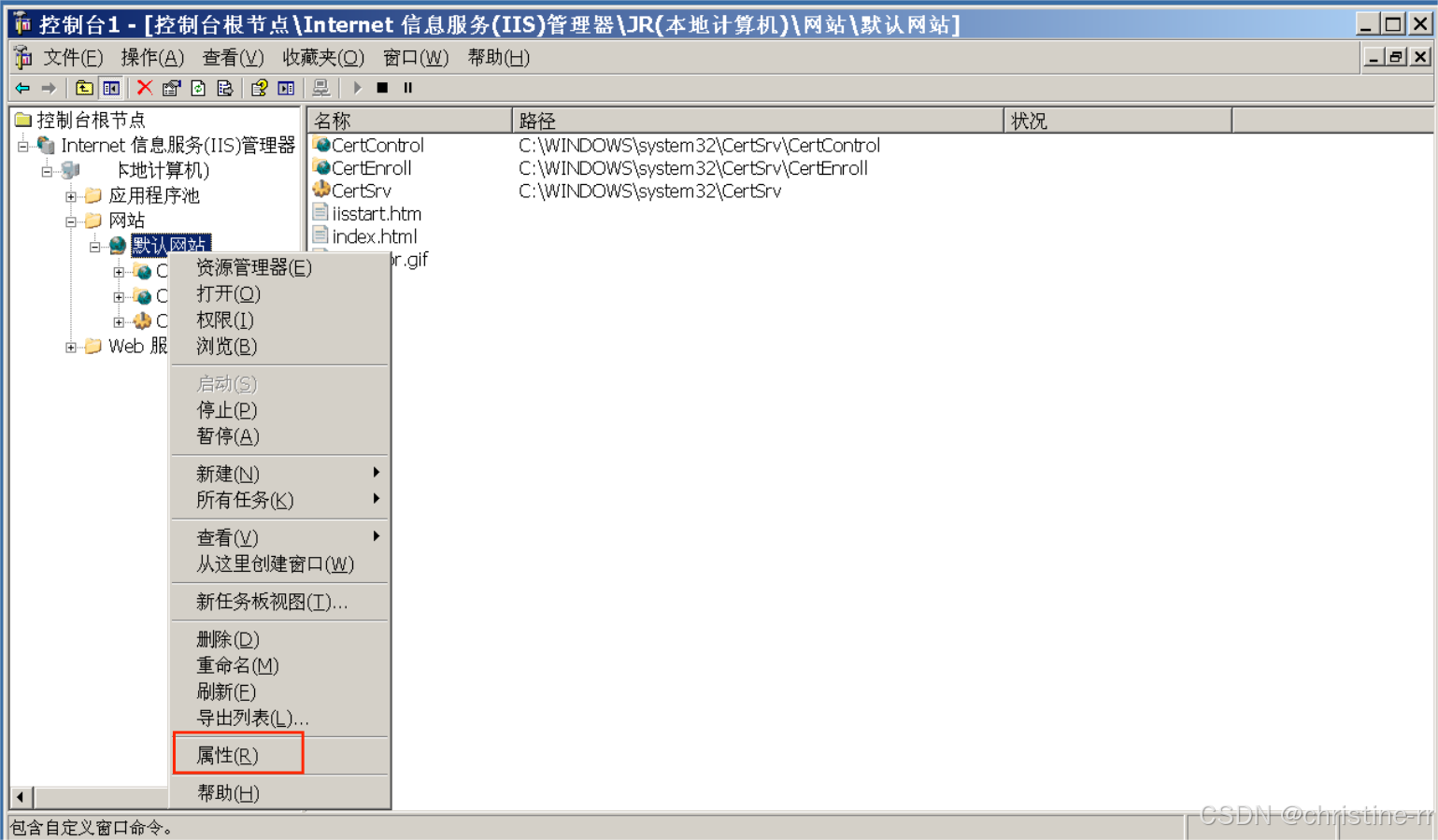Open the 收藏夹(O) menu

(x=323, y=58)
